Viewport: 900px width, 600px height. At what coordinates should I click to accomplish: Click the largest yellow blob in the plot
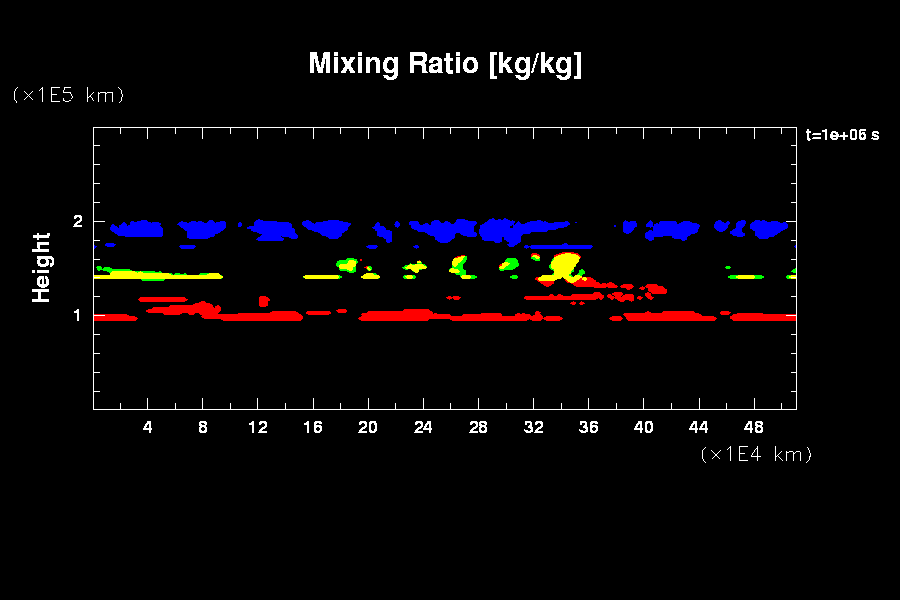pyautogui.click(x=564, y=266)
